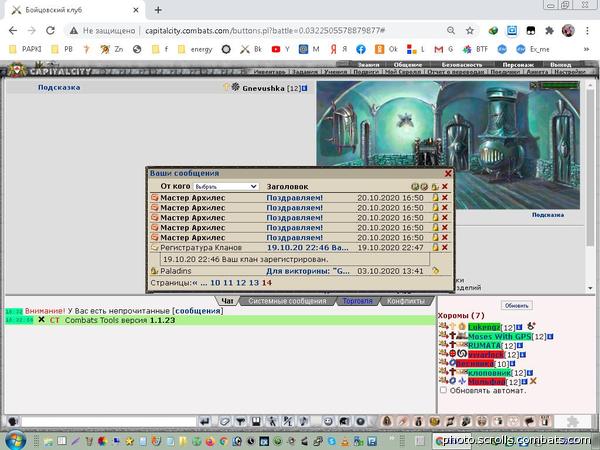Switch to Системные сообщения tab

(x=287, y=301)
